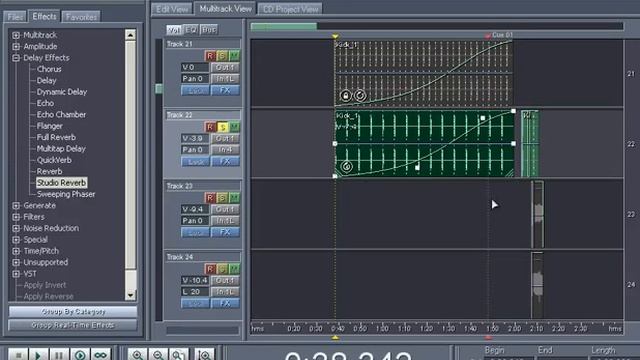Click the track list vertical scroll thumb

(159, 89)
